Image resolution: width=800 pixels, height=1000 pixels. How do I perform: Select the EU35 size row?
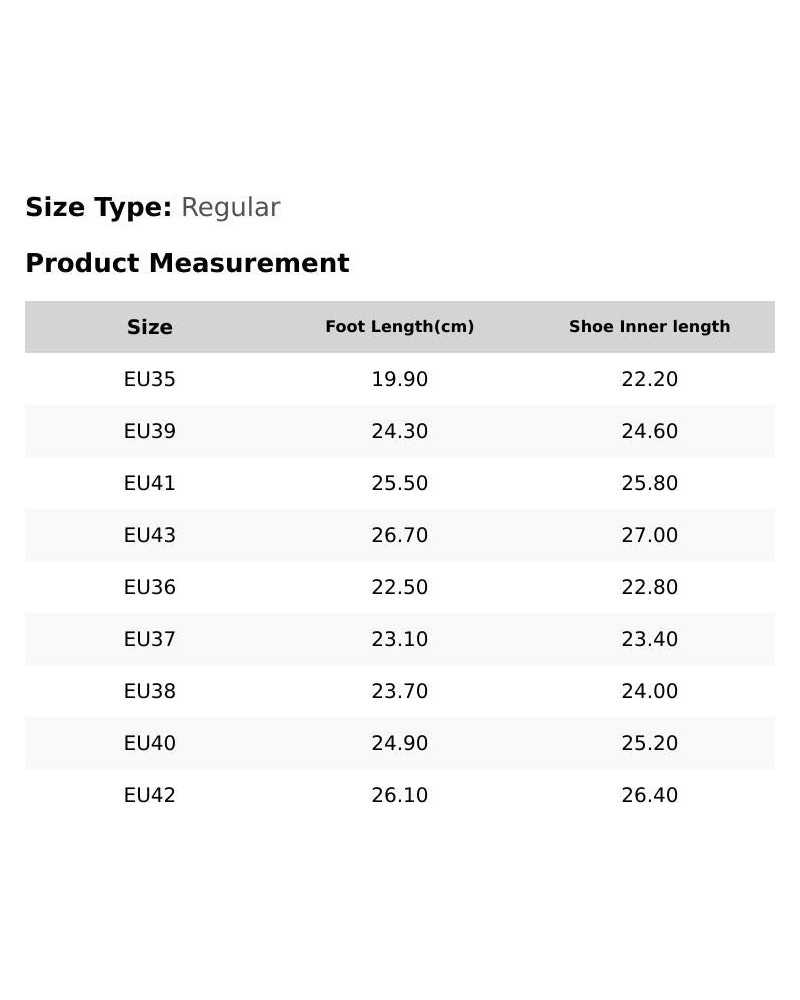click(400, 379)
